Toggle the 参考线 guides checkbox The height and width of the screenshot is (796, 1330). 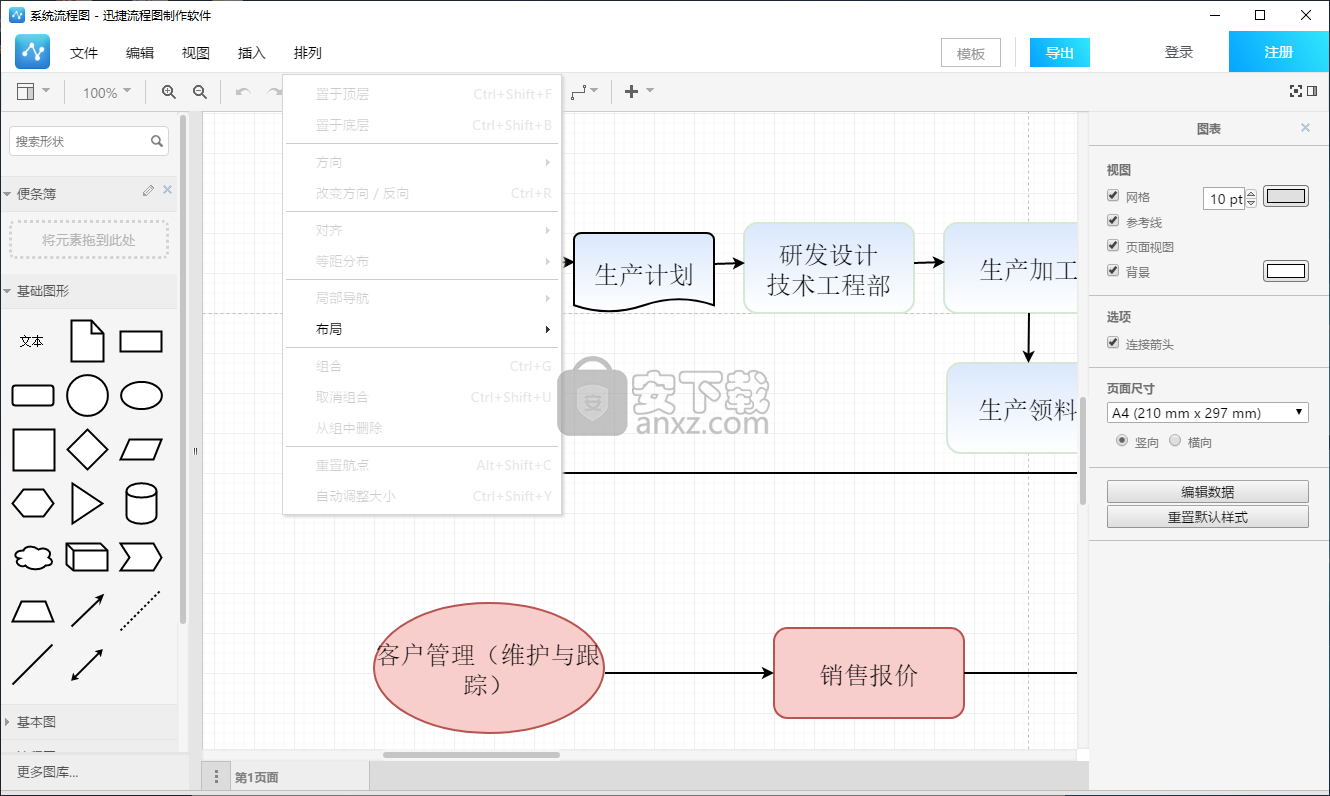point(1113,221)
